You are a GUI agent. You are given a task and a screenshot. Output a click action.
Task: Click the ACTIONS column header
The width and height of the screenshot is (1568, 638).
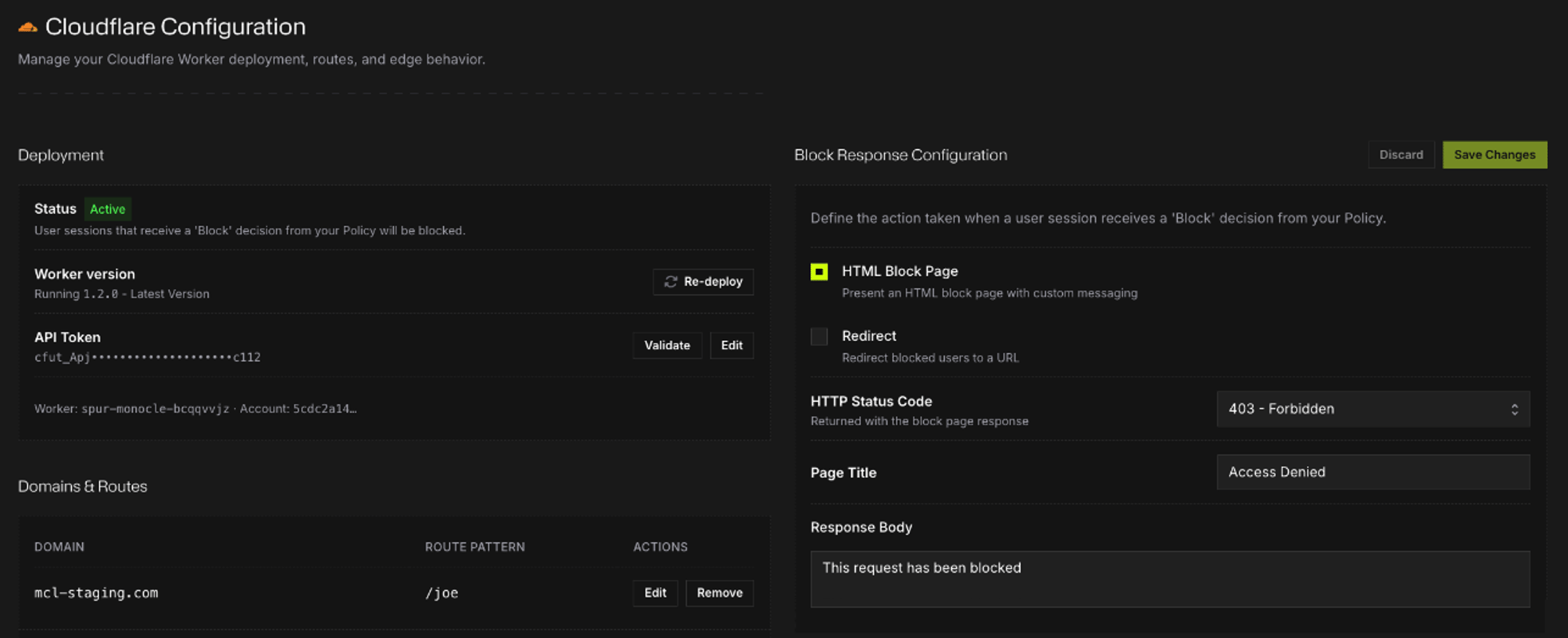pos(660,547)
